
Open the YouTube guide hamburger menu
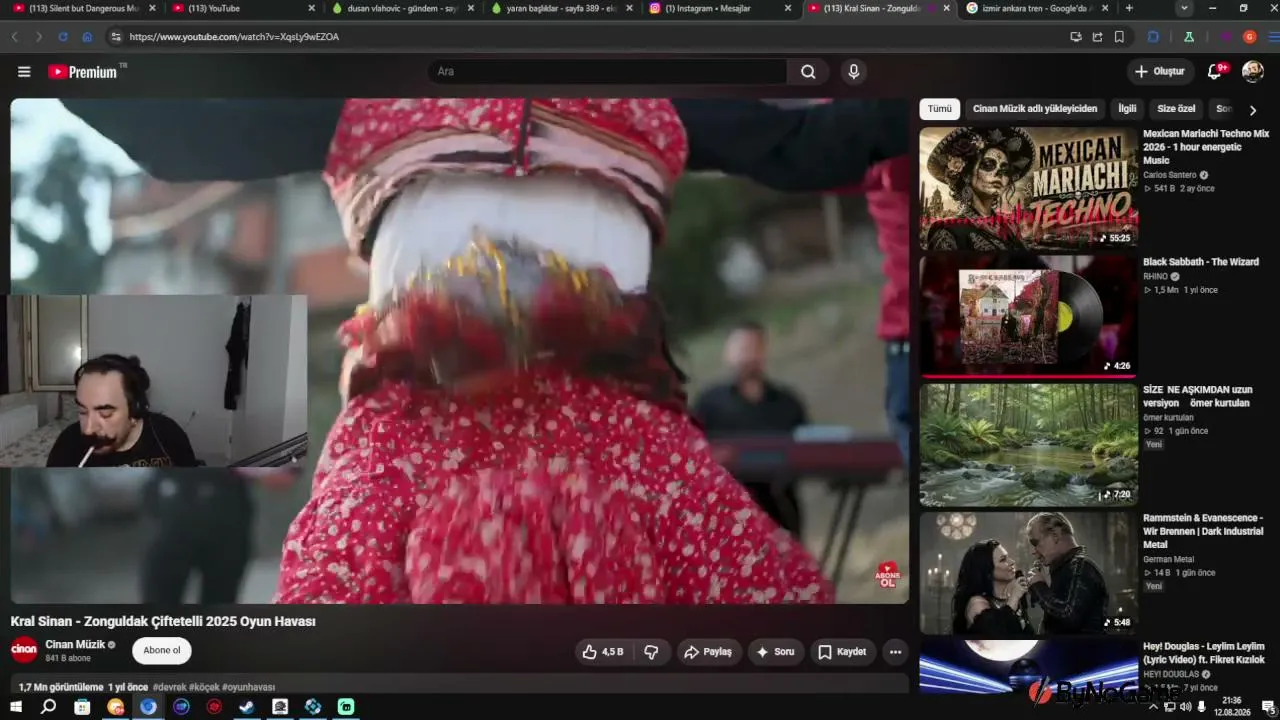coord(24,72)
